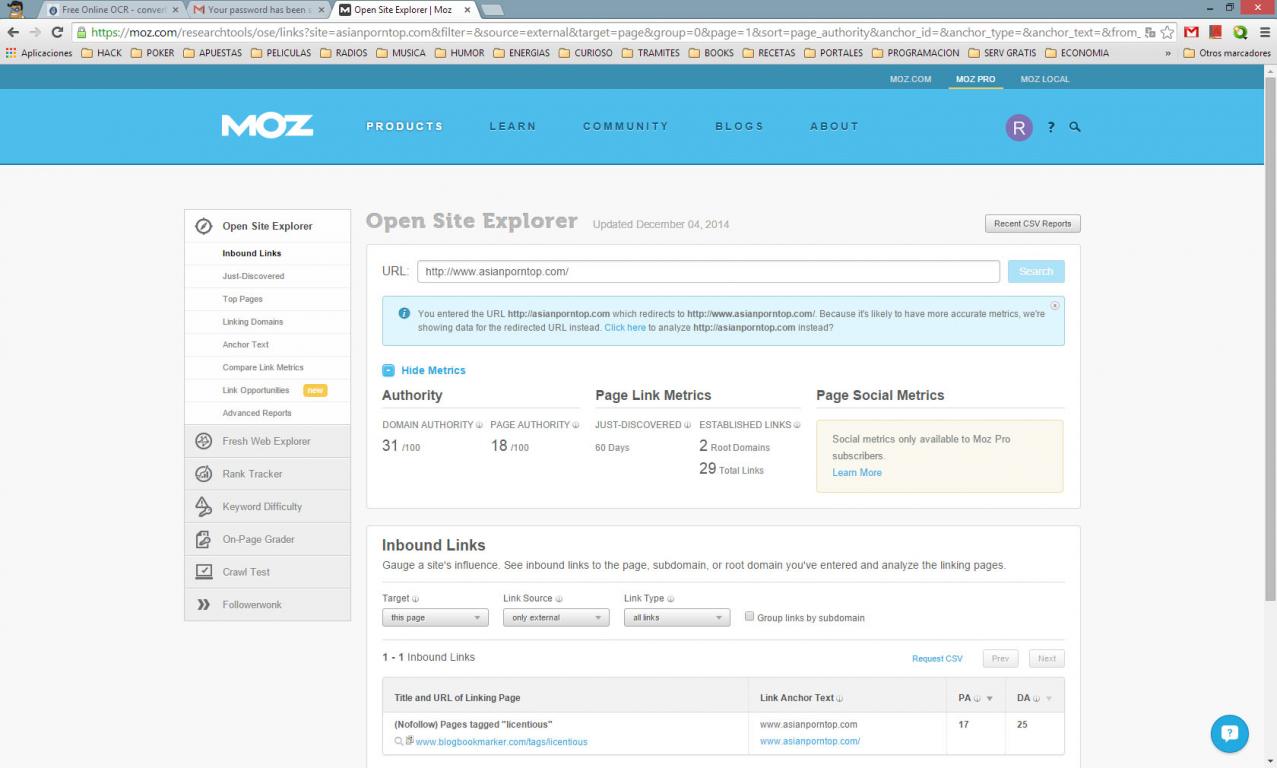Click the Keyword Difficulty icon
1277x768 pixels.
(203, 507)
